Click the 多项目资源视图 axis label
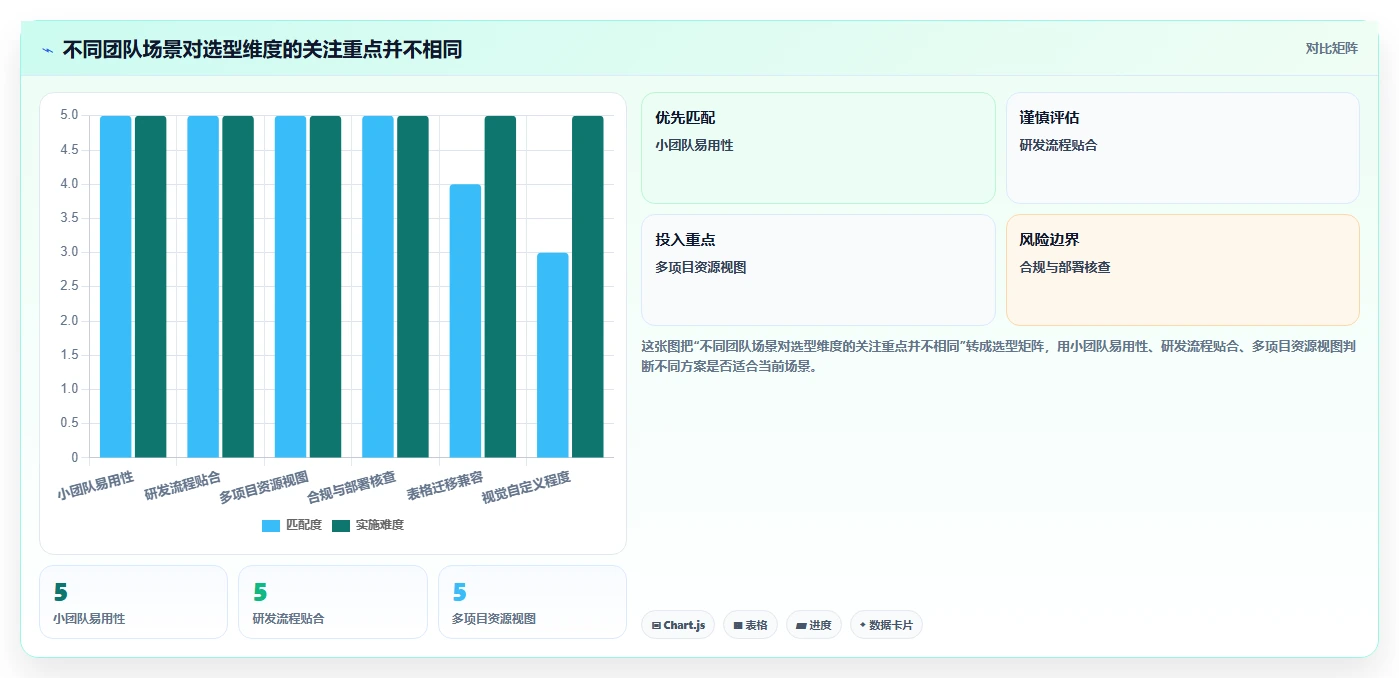 point(264,488)
